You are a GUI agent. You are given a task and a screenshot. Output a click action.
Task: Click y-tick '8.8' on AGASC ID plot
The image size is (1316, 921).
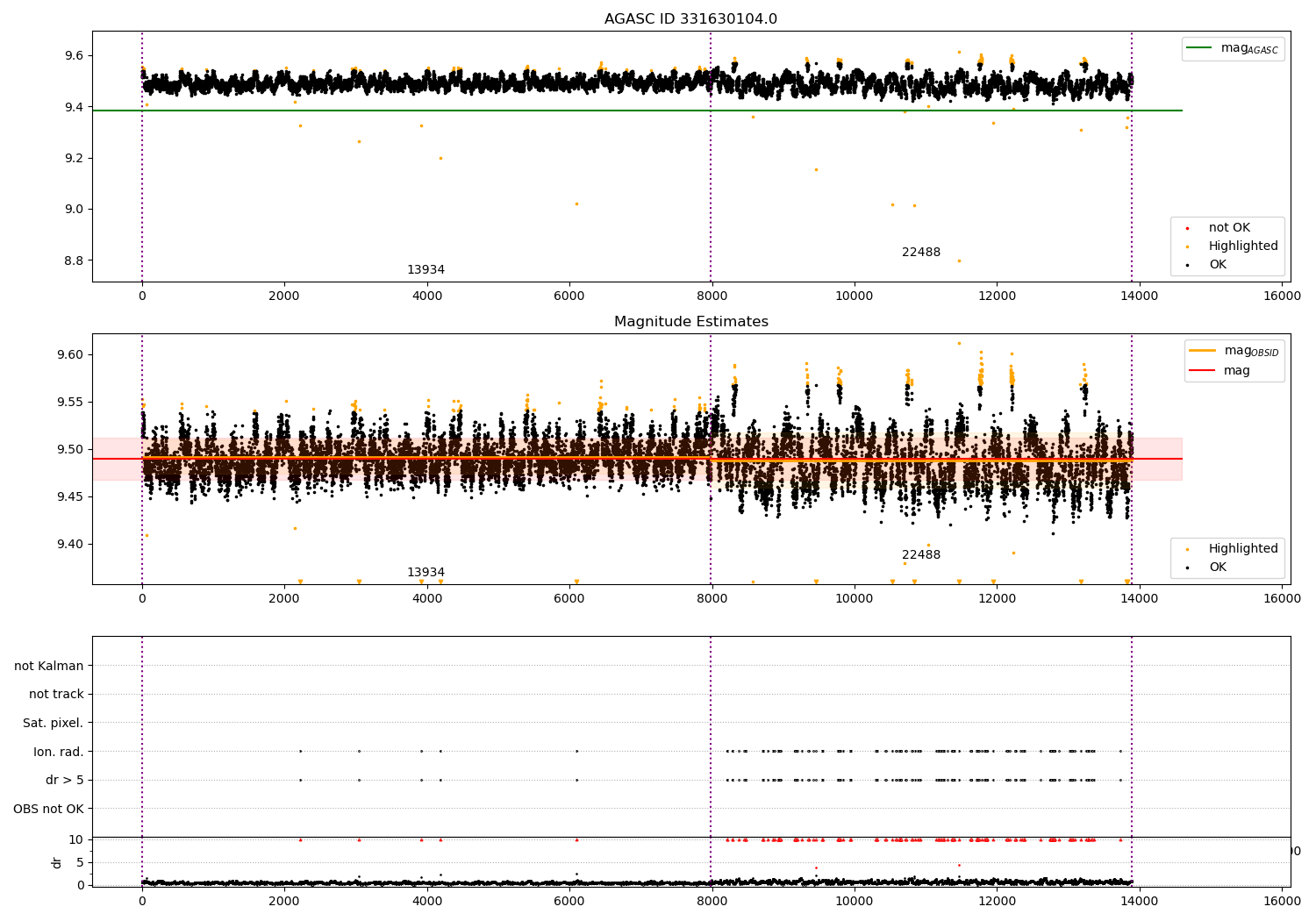[75, 261]
